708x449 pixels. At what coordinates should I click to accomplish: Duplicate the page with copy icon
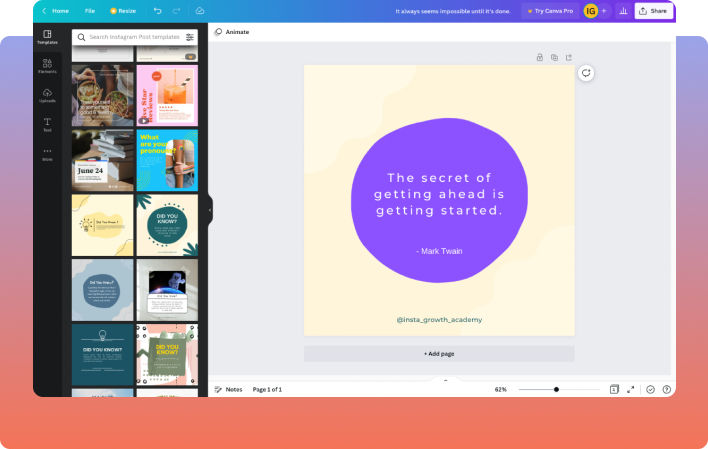(554, 58)
